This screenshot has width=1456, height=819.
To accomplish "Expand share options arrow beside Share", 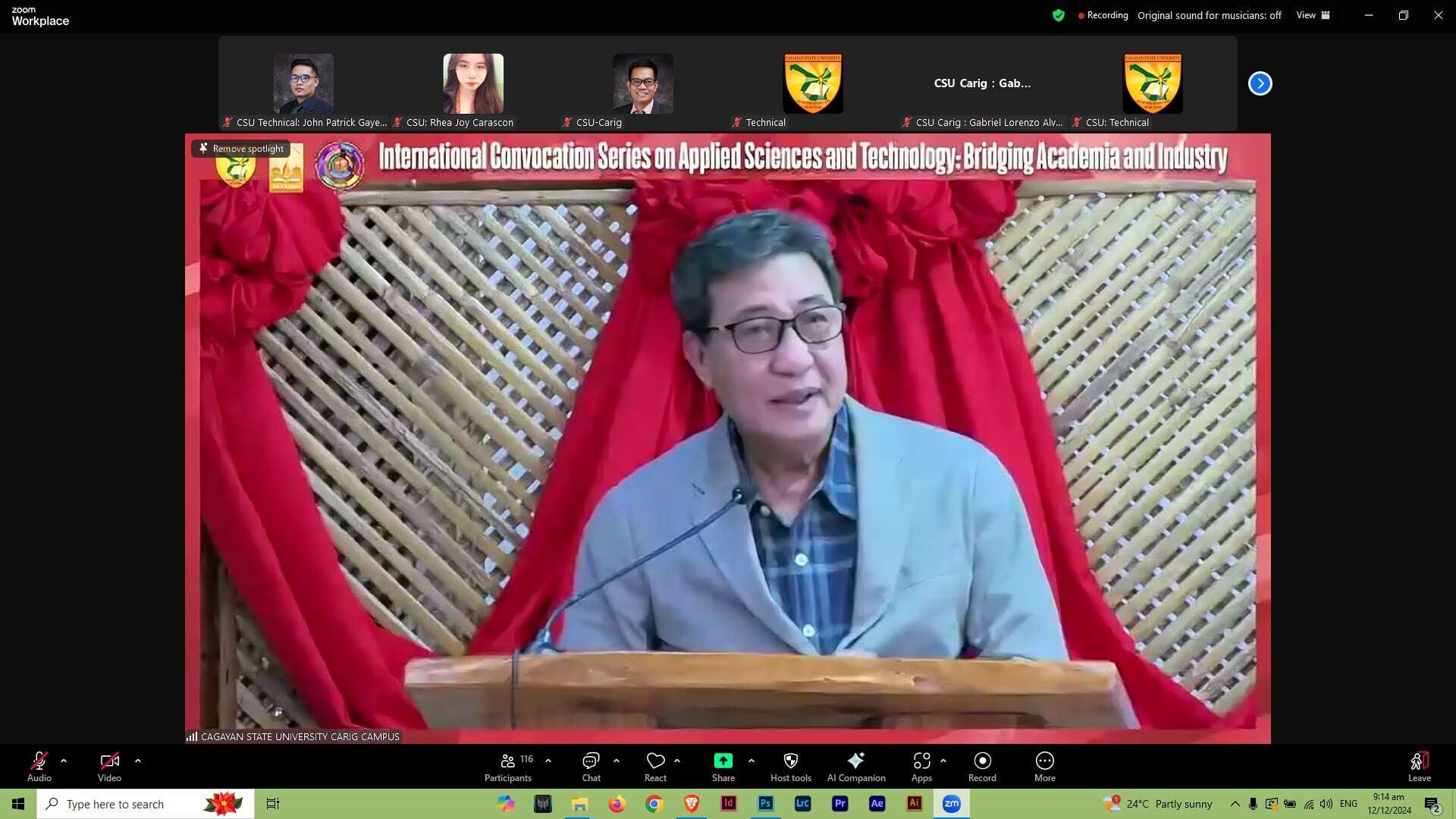I will coord(752,761).
